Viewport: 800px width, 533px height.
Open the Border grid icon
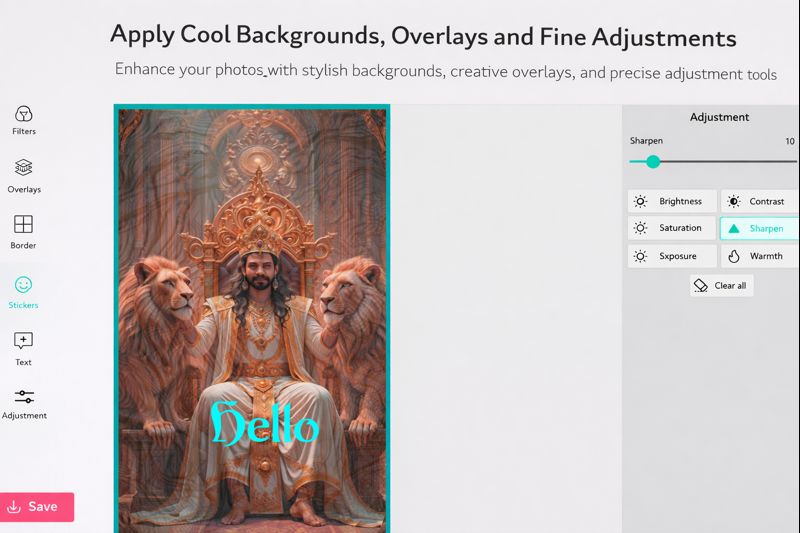23,224
